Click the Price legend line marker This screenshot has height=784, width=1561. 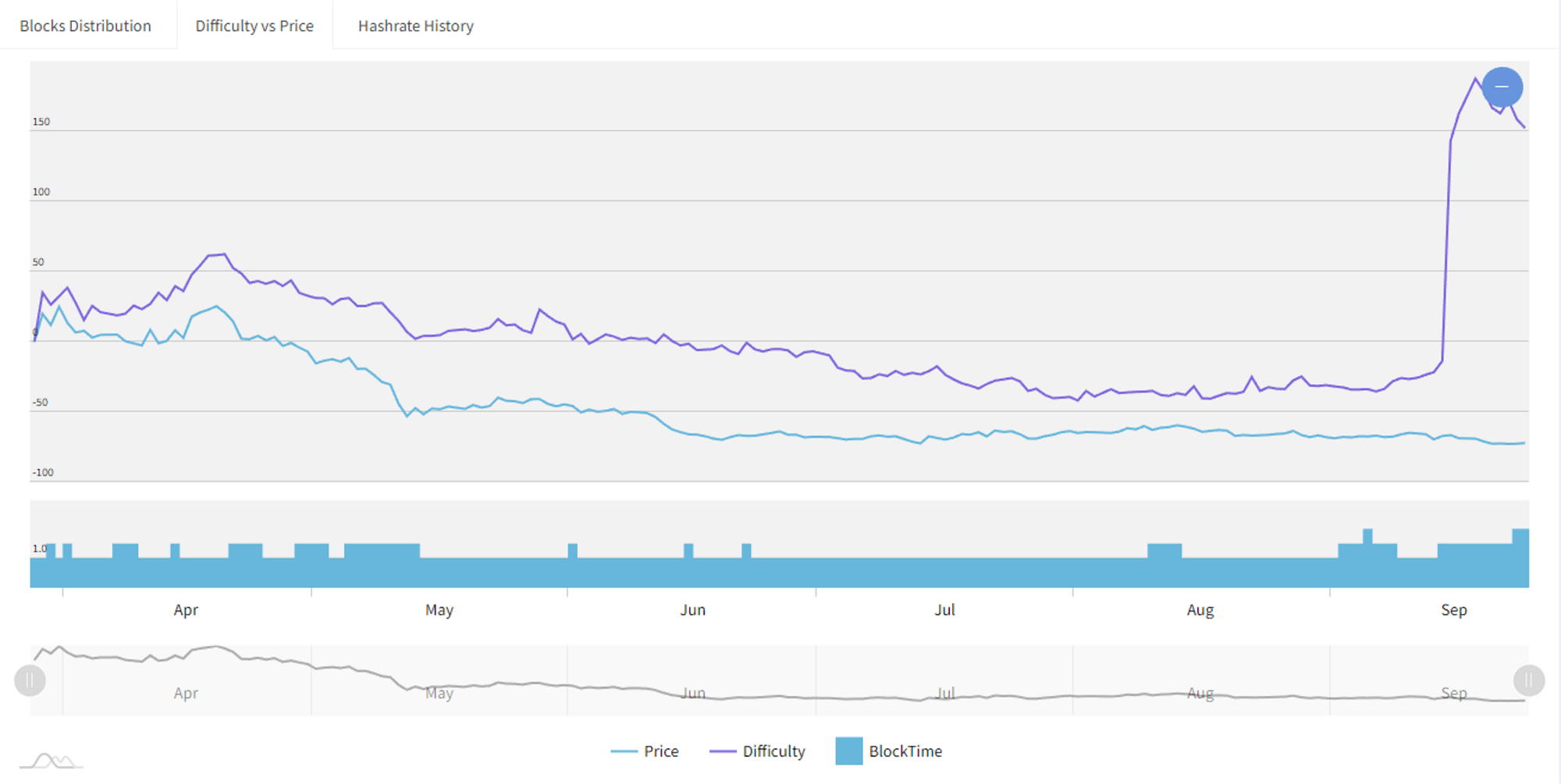pos(624,751)
